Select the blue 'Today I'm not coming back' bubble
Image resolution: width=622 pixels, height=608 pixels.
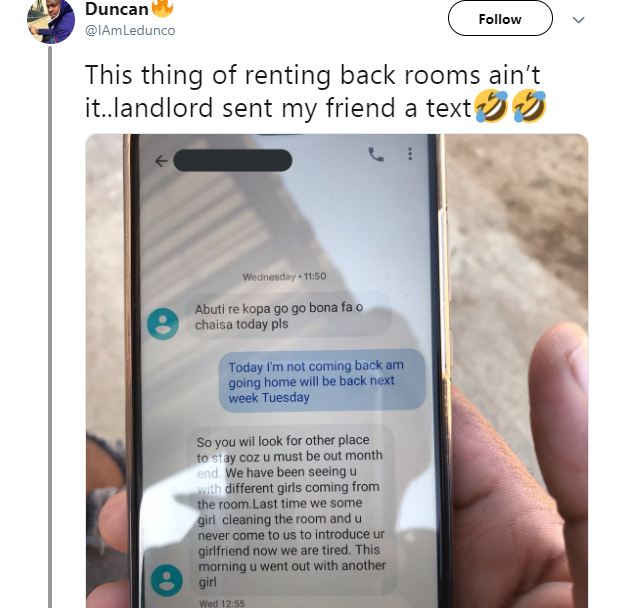pyautogui.click(x=322, y=381)
